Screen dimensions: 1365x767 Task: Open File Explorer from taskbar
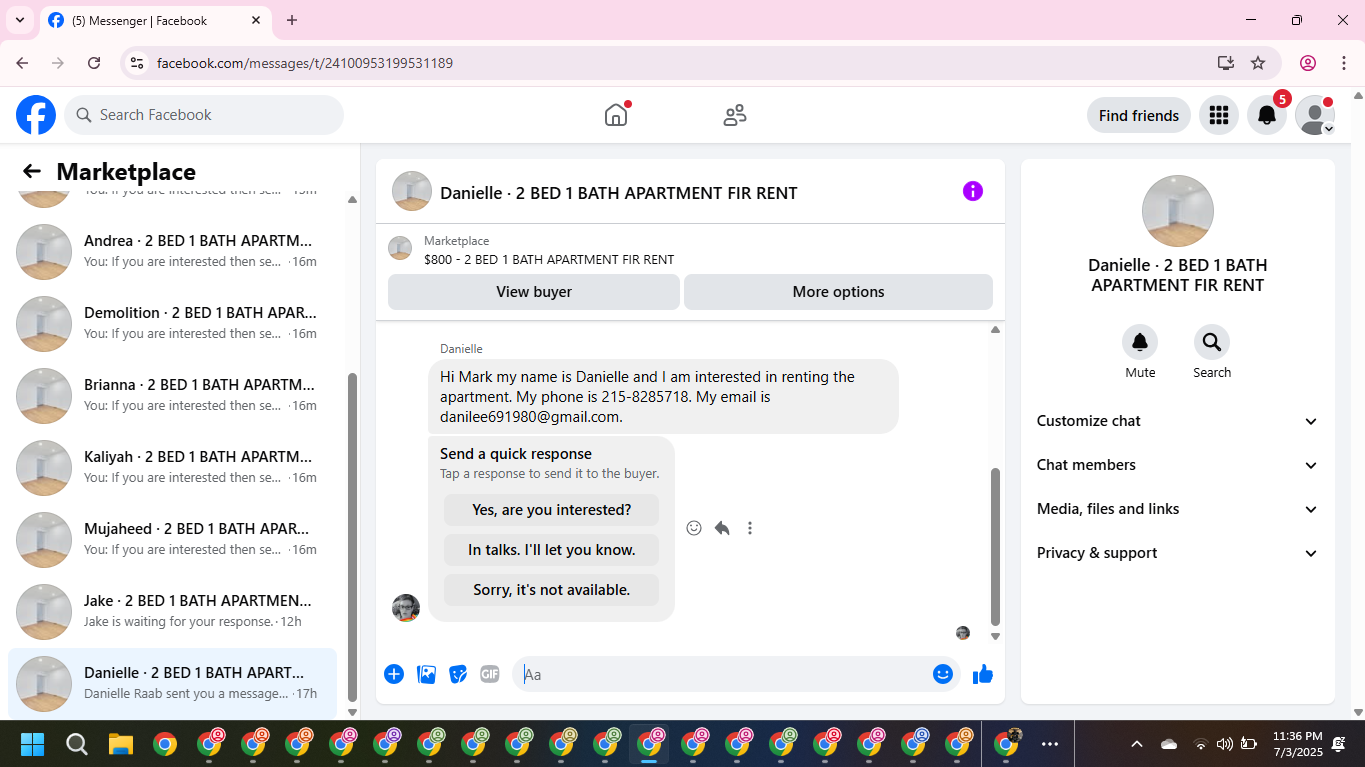click(121, 744)
